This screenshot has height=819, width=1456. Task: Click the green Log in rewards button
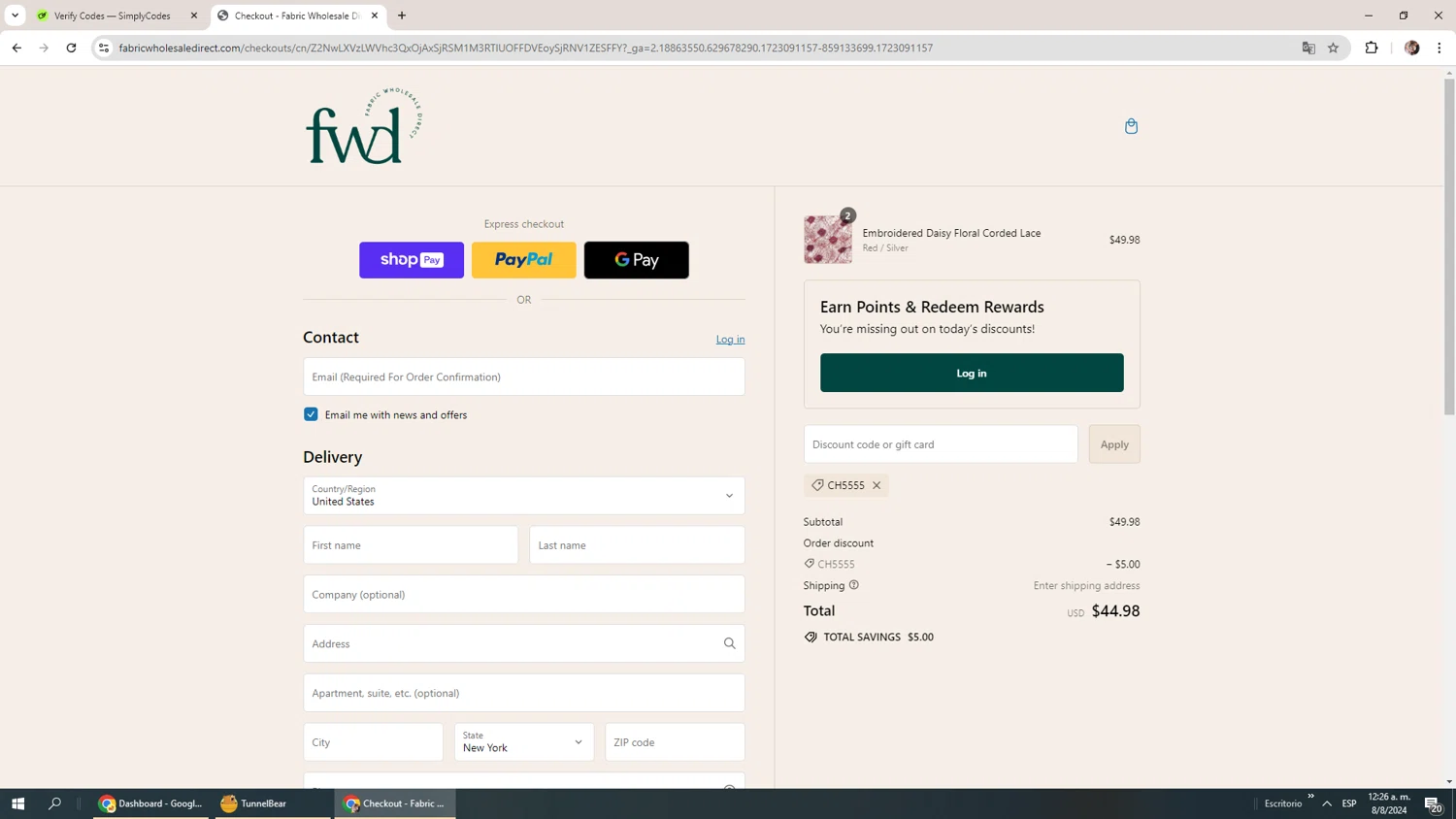(x=972, y=373)
